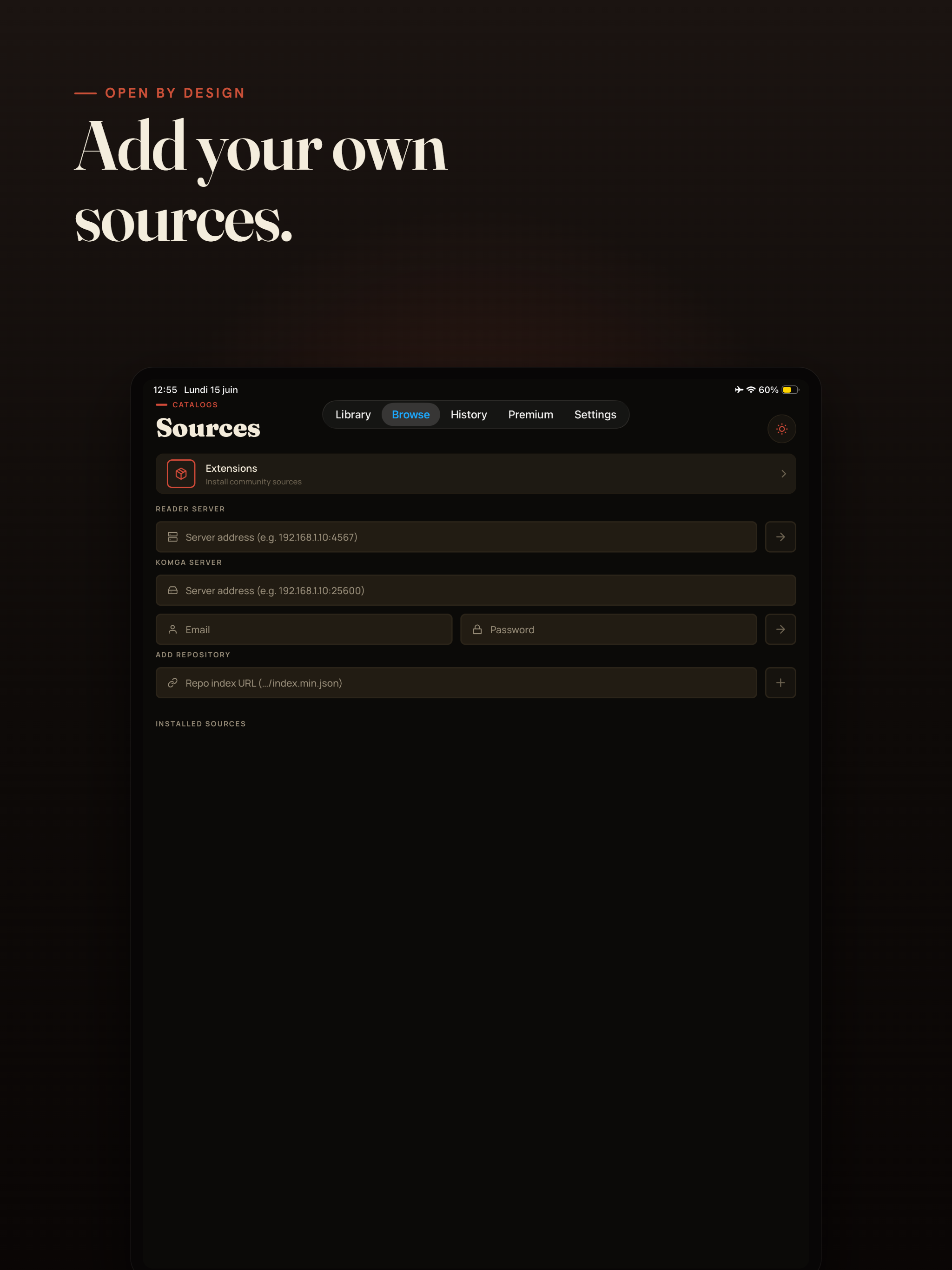Click the 60% battery percentage text

[768, 390]
